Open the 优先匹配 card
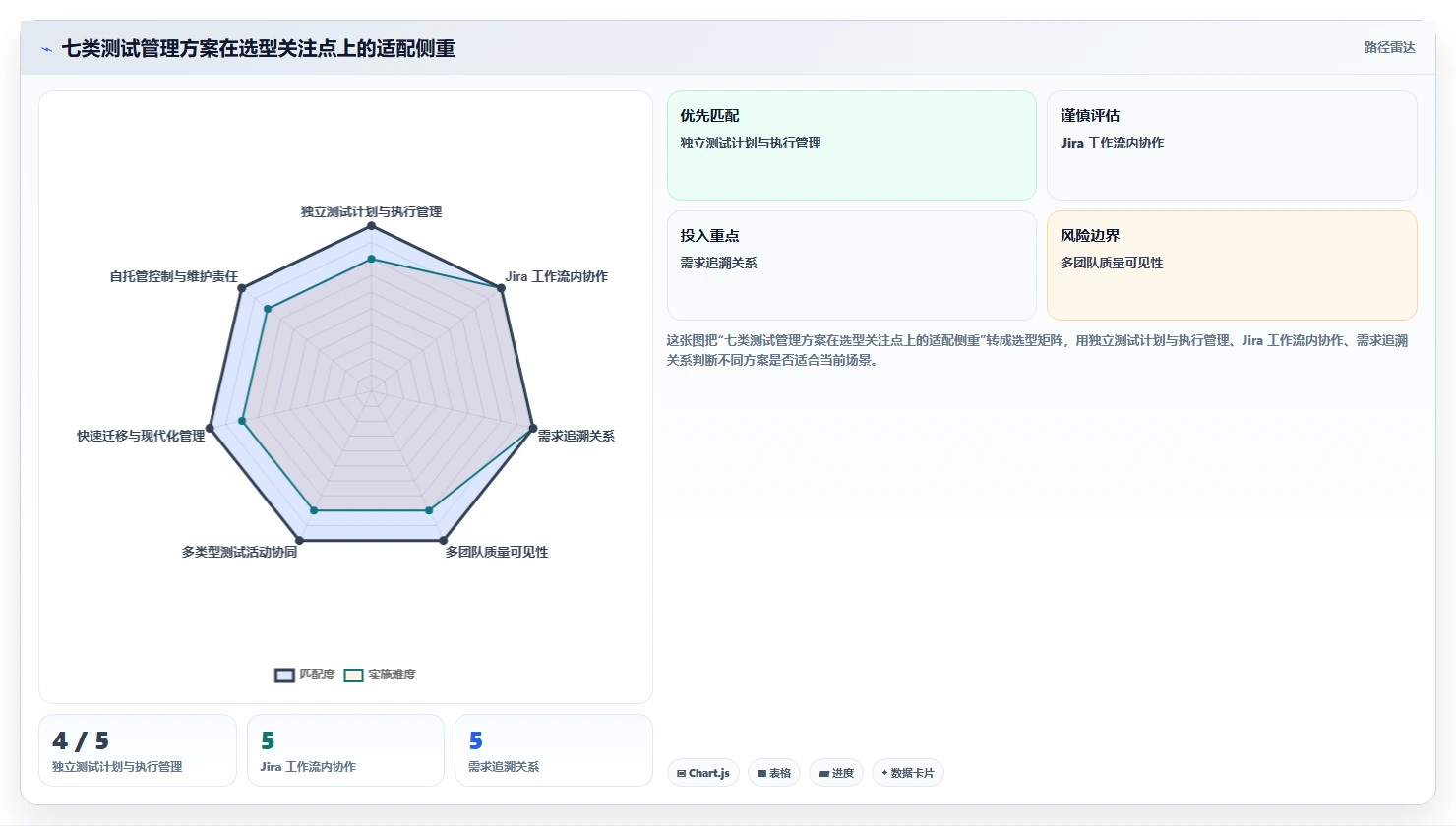This screenshot has height=826, width=1456. coord(852,146)
